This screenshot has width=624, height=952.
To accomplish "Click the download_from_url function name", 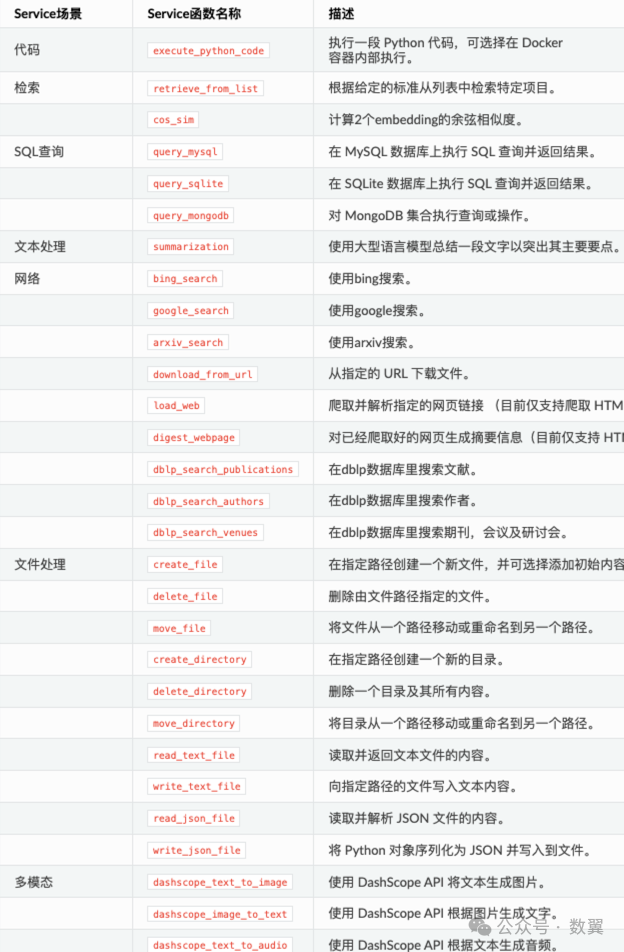I will pos(202,374).
